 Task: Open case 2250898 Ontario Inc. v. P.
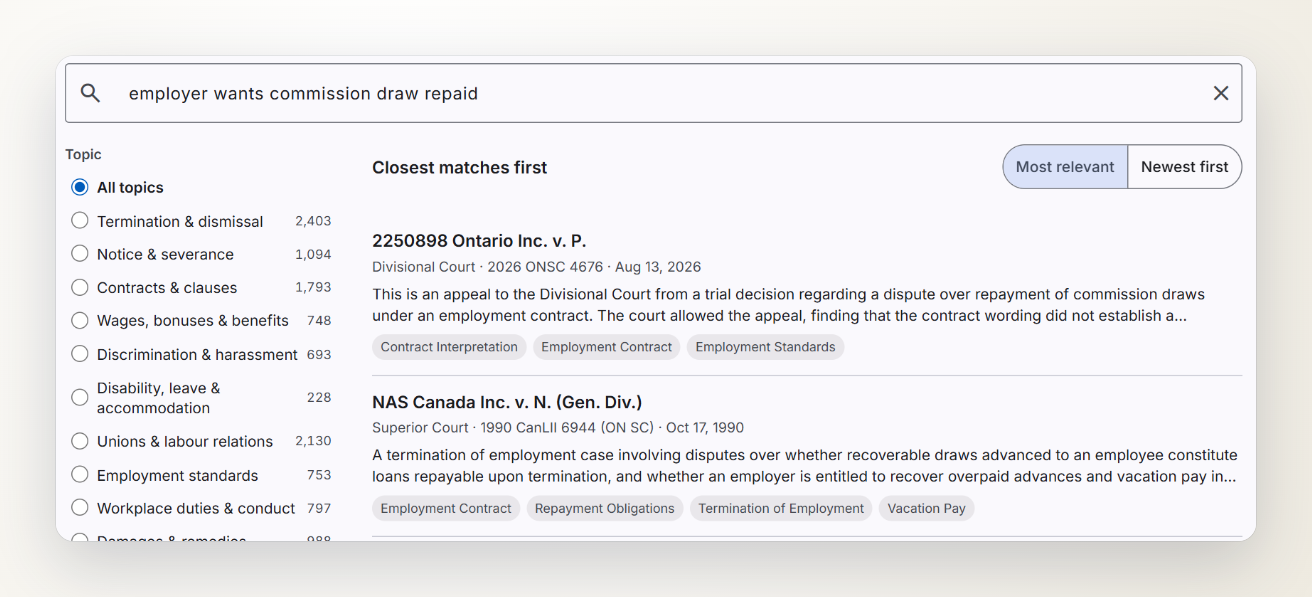tap(479, 241)
